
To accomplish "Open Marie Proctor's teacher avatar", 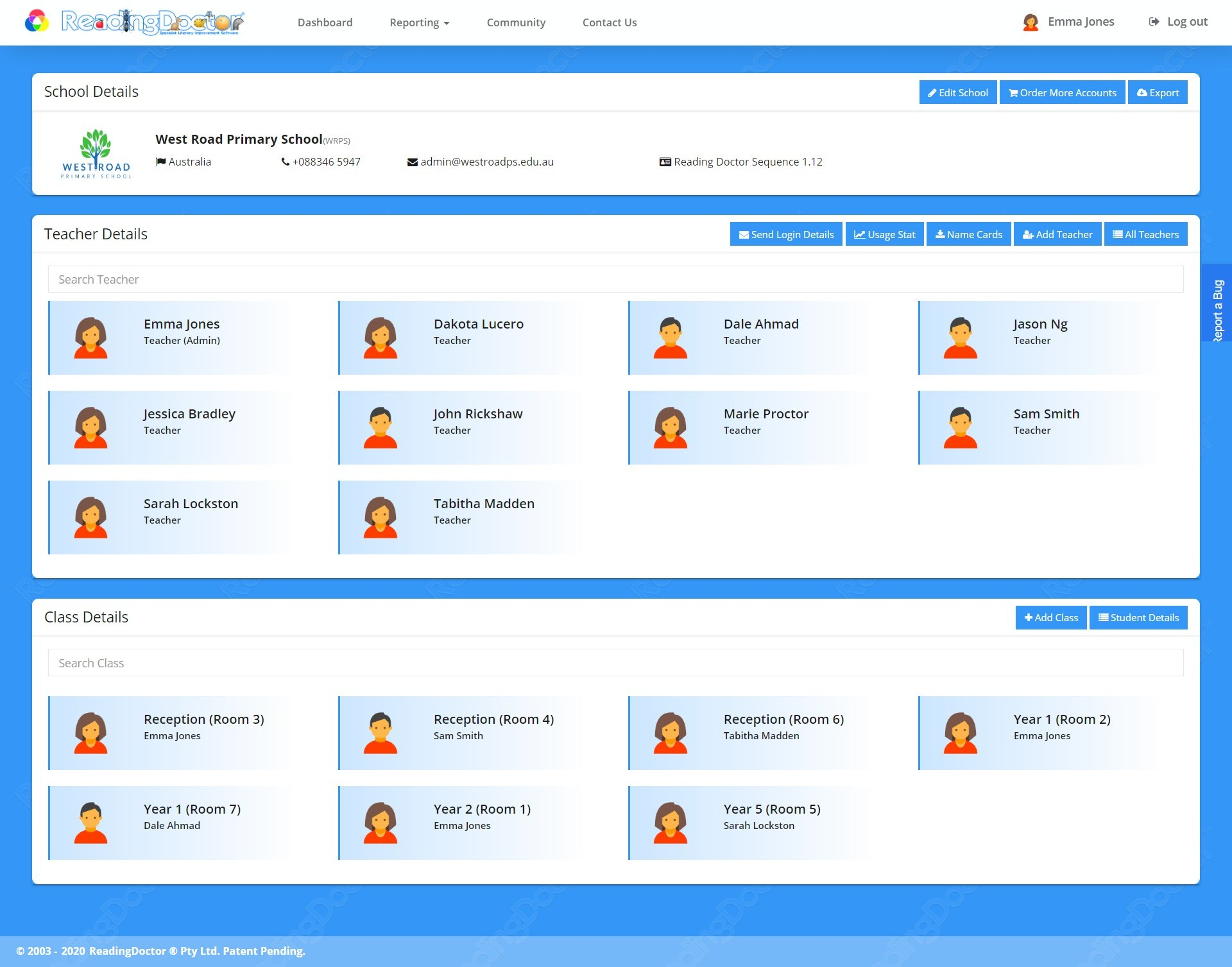I will click(671, 427).
